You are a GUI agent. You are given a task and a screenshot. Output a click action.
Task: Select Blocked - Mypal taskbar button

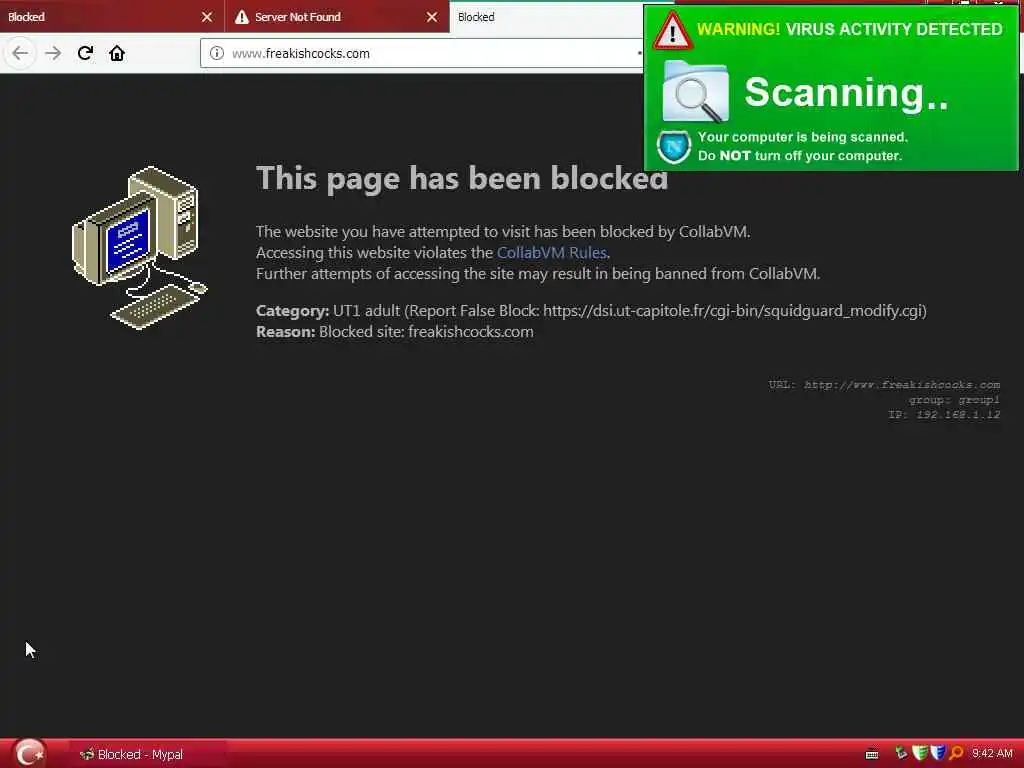pyautogui.click(x=148, y=754)
